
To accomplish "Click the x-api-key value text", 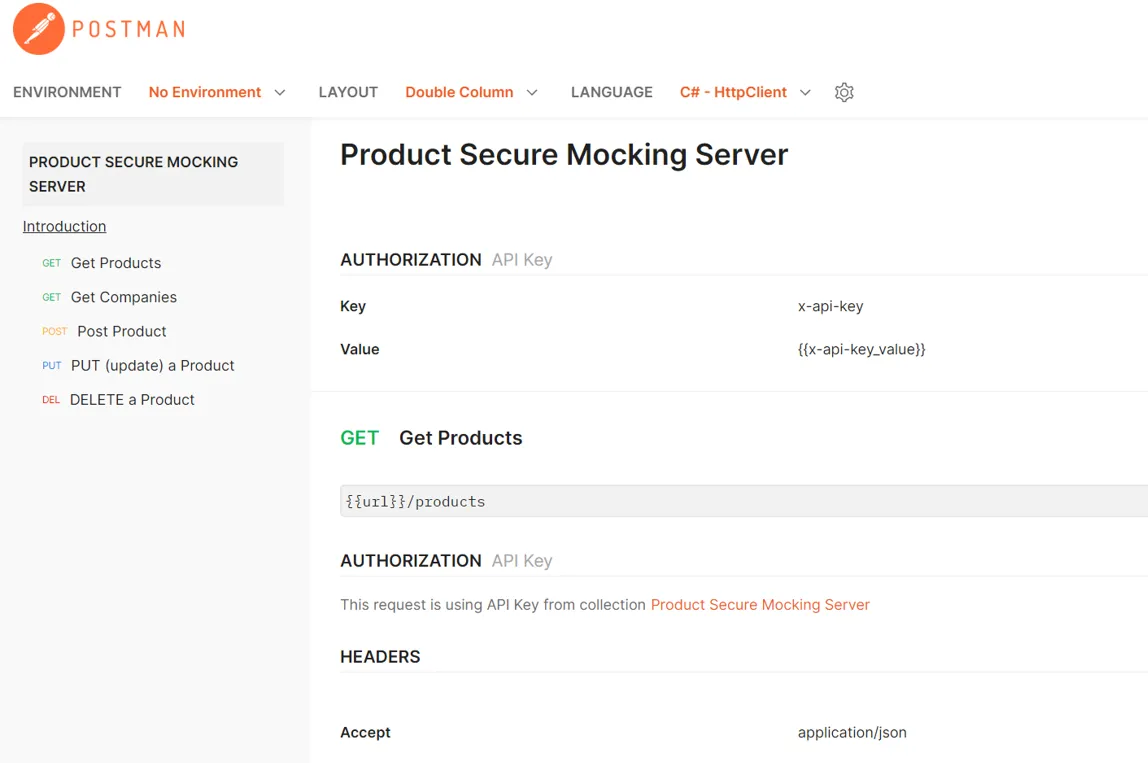I will tap(830, 306).
